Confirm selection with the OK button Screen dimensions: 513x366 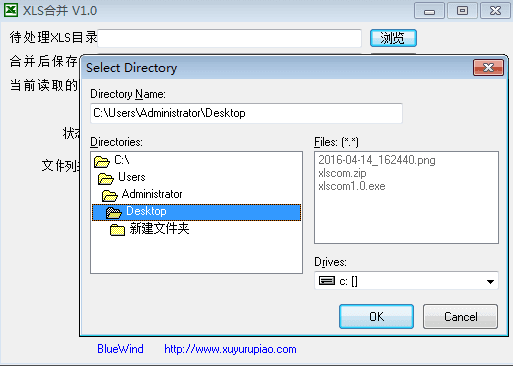(376, 316)
